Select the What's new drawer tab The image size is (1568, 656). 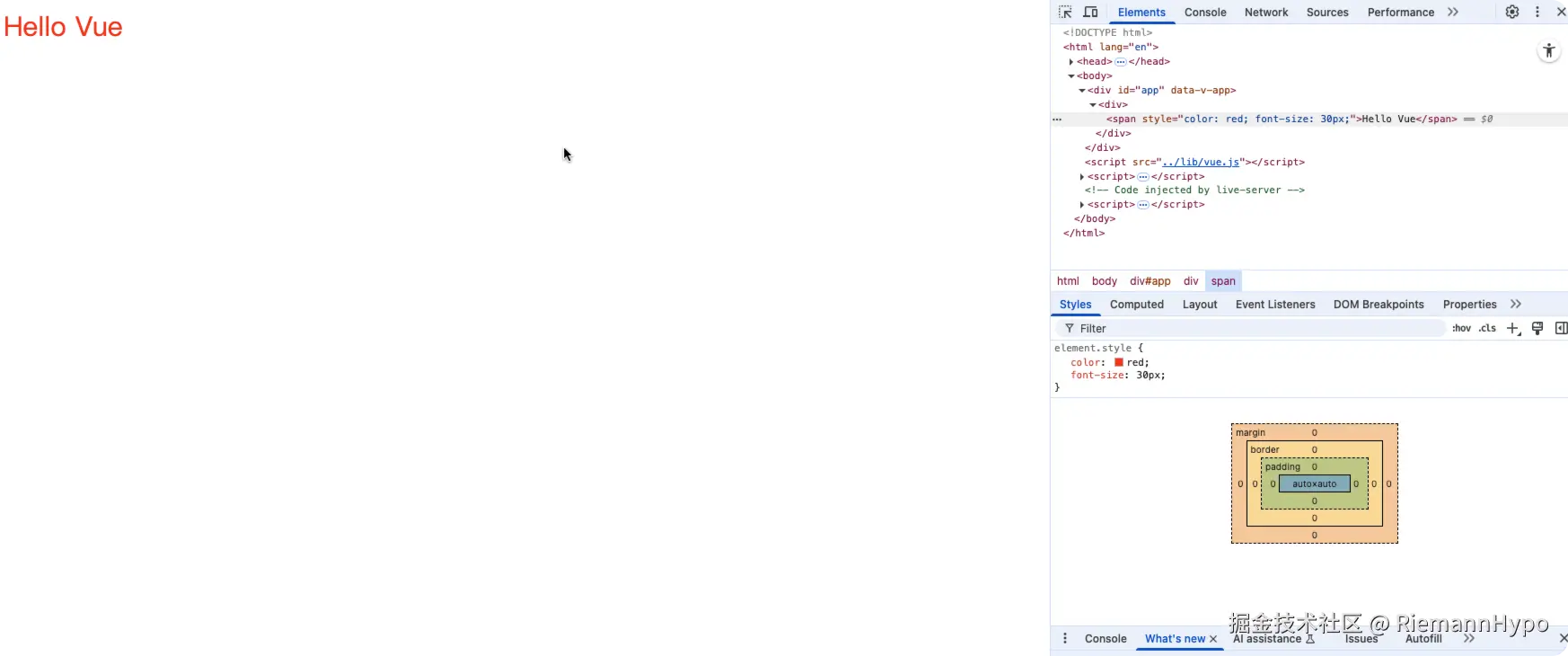click(1175, 638)
